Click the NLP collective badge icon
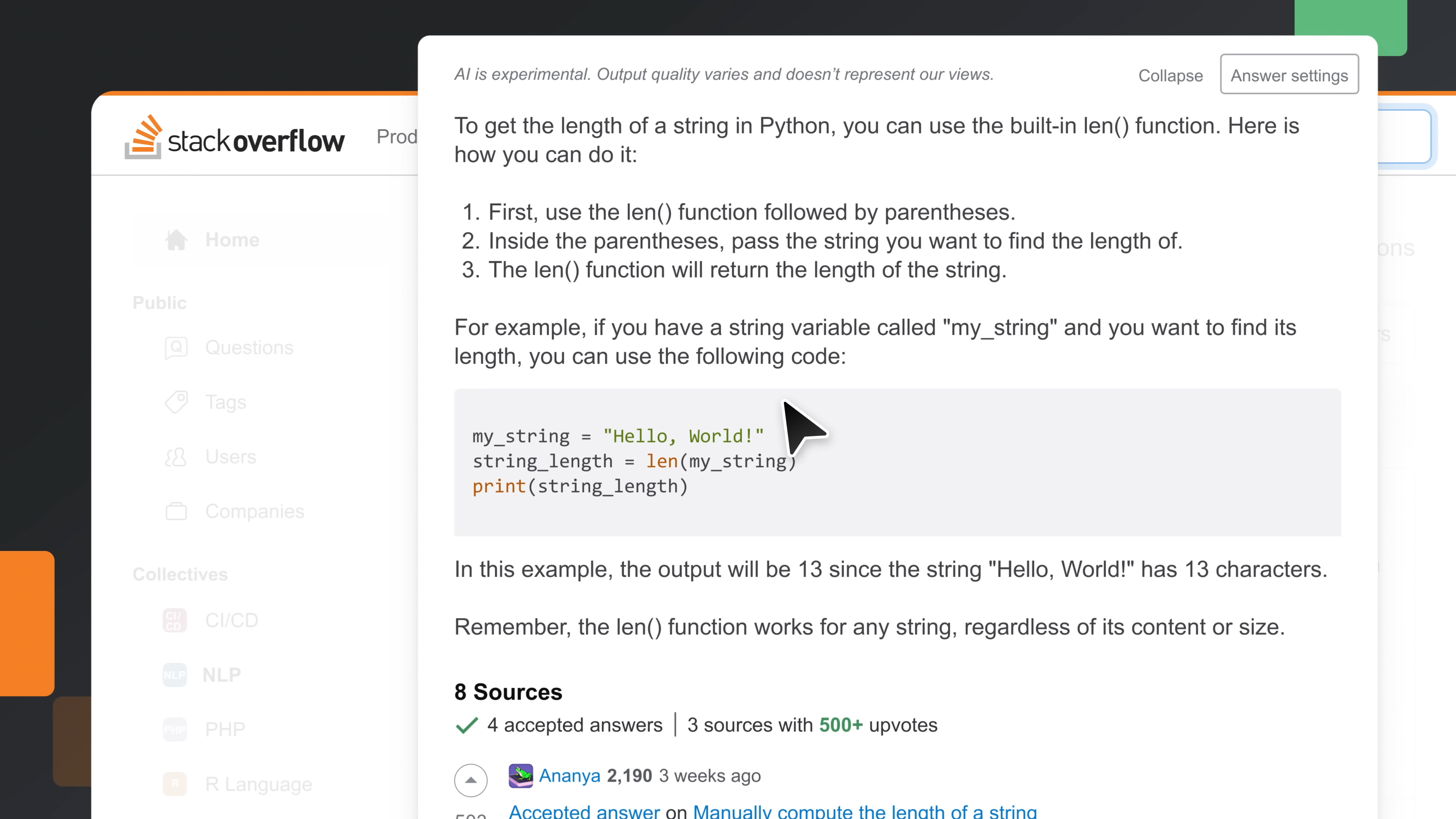 (175, 675)
